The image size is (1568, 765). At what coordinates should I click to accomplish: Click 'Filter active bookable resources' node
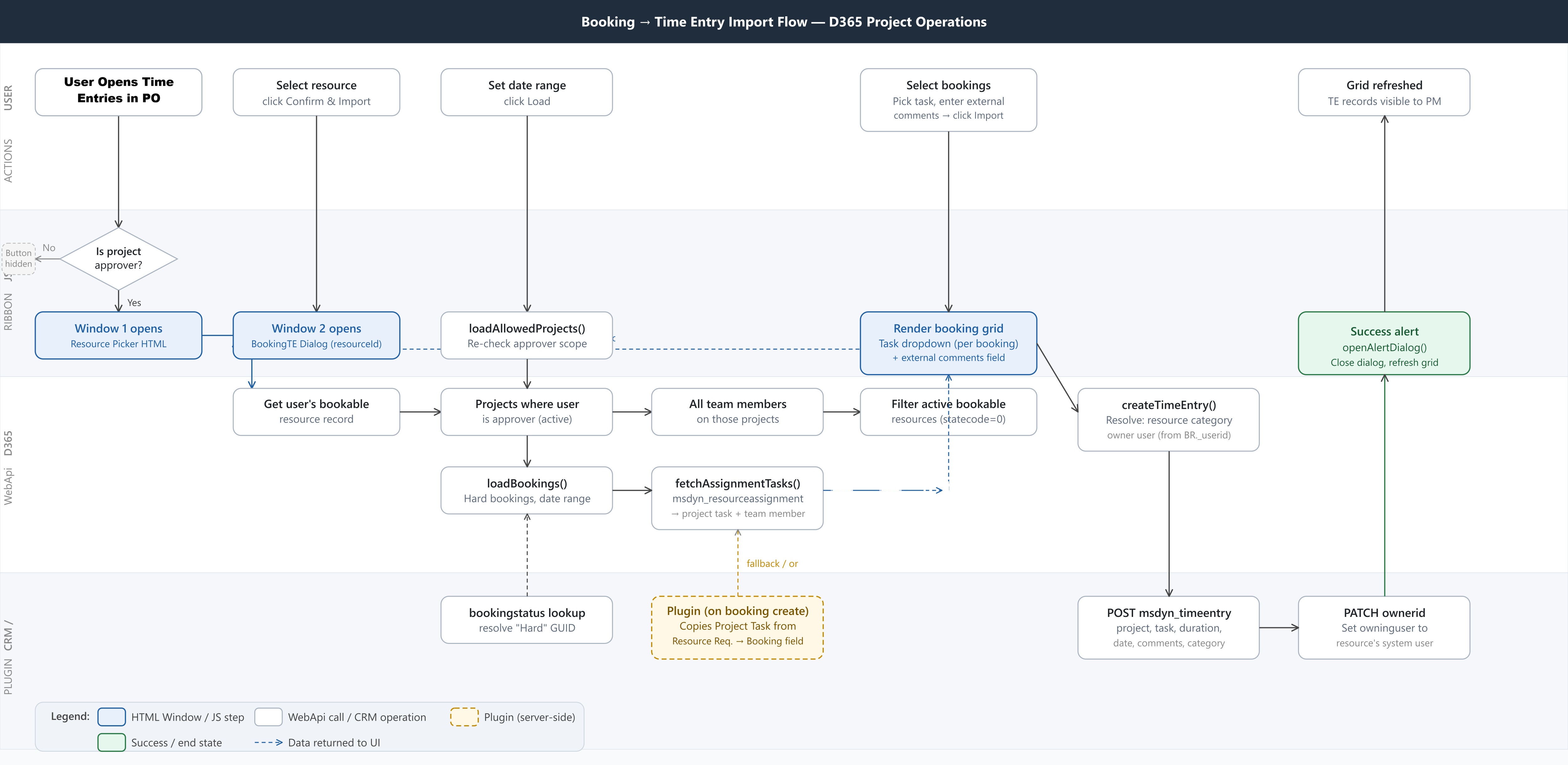click(948, 412)
